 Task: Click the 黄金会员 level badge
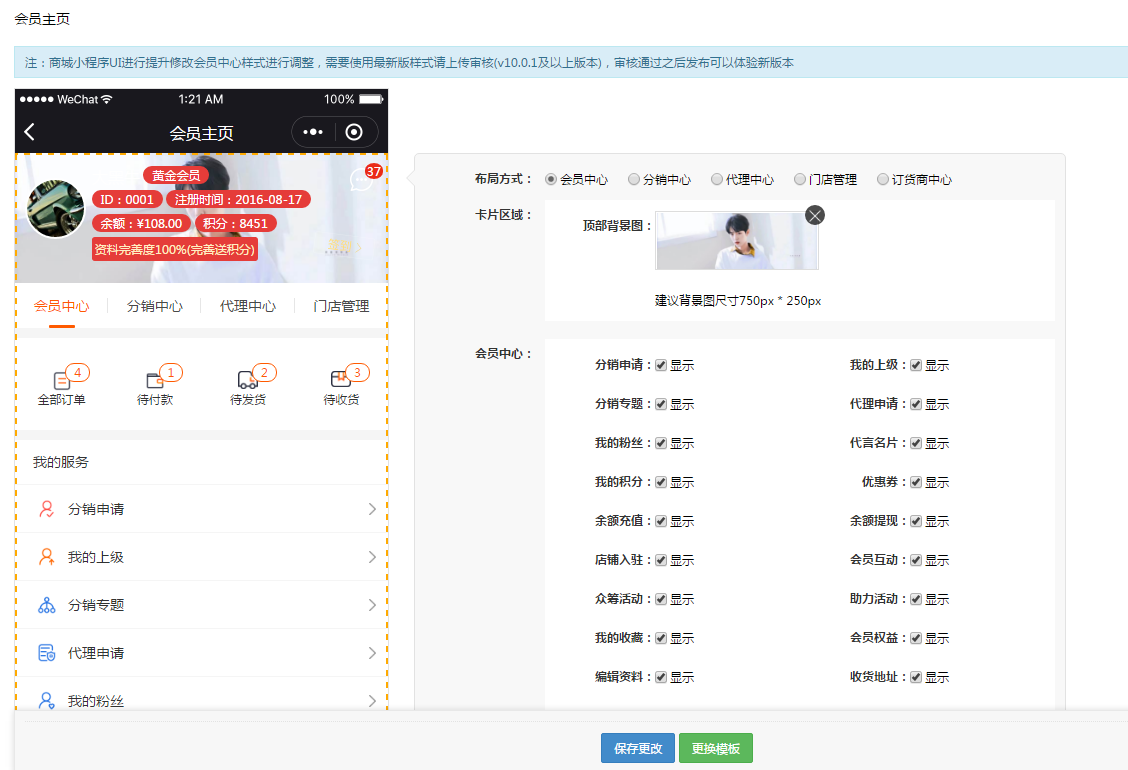point(176,176)
